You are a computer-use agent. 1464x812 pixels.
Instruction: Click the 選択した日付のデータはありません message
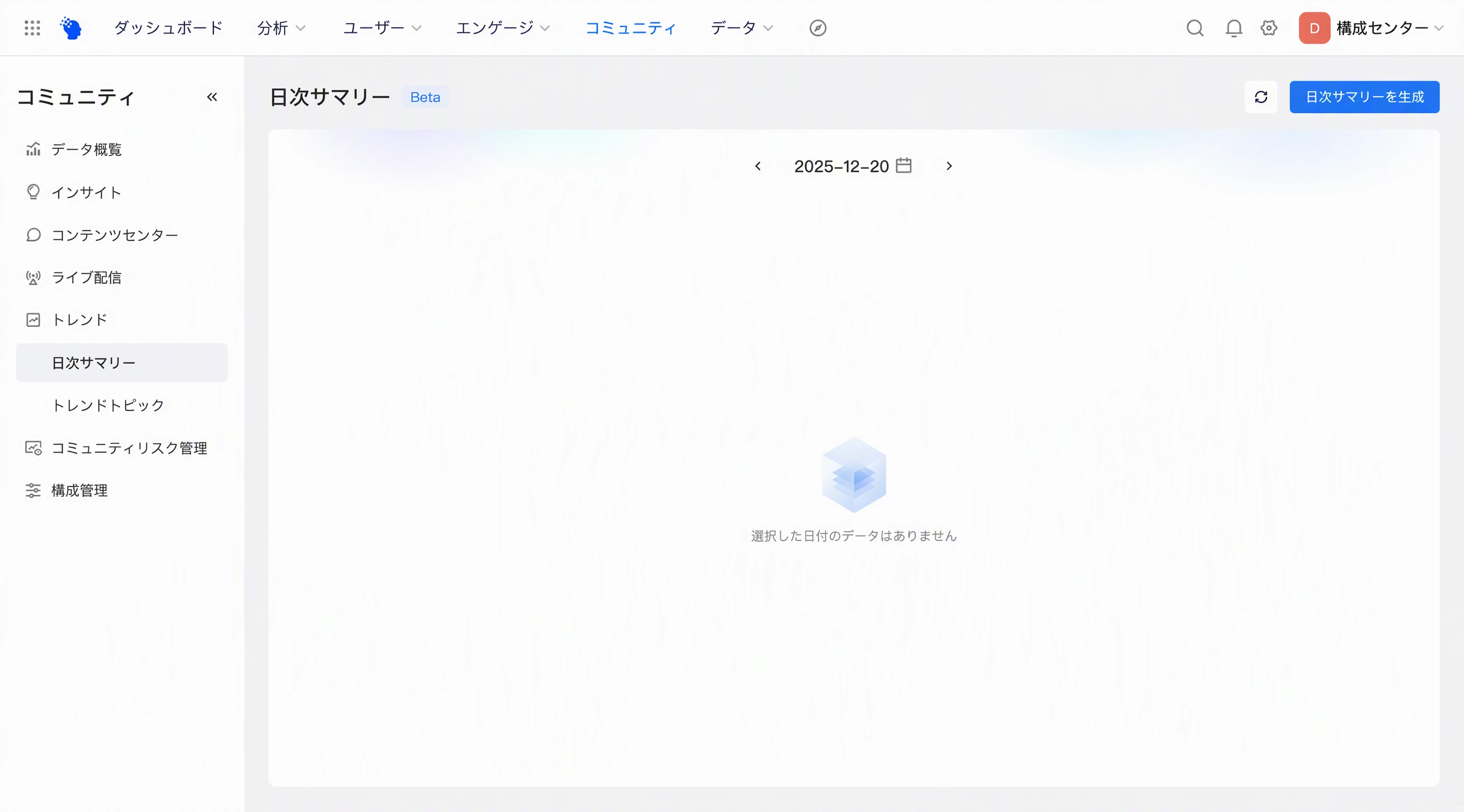(x=853, y=536)
